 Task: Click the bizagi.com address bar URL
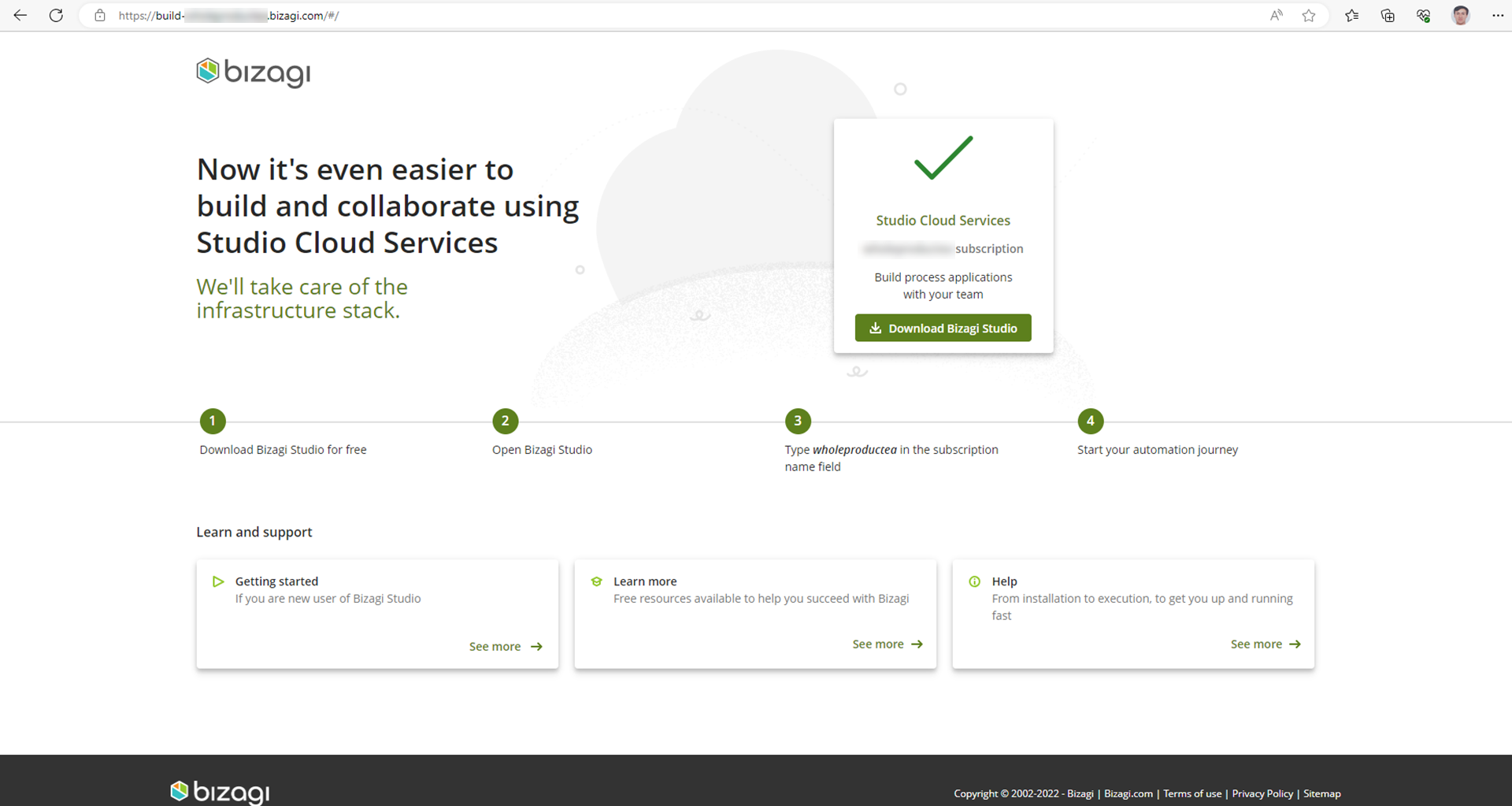point(228,16)
